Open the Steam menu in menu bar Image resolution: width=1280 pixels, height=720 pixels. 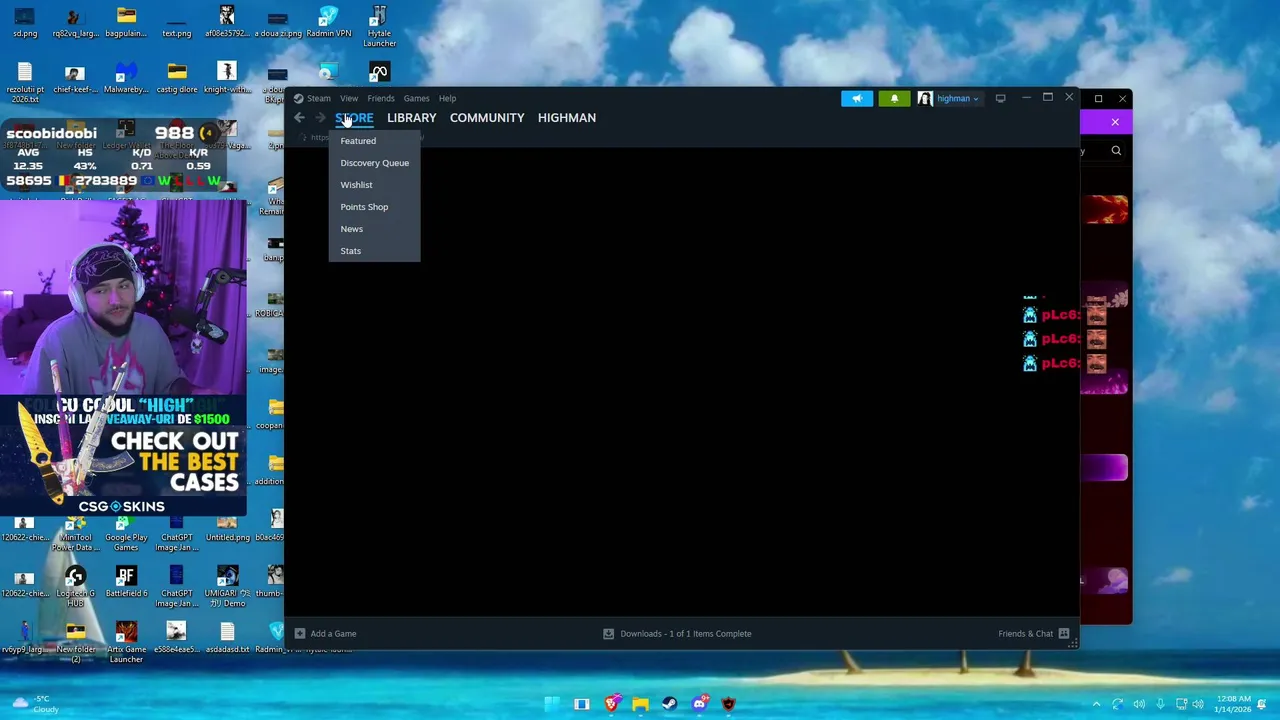[x=318, y=98]
